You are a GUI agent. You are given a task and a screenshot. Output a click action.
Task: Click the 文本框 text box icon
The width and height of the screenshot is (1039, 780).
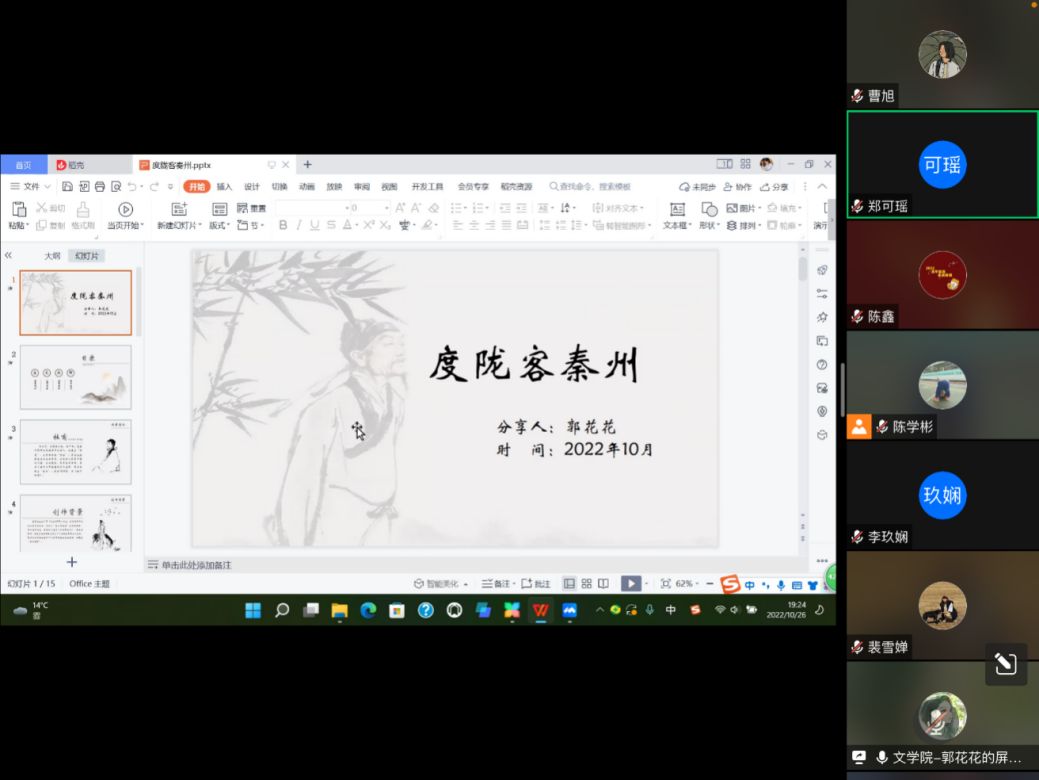pos(677,209)
